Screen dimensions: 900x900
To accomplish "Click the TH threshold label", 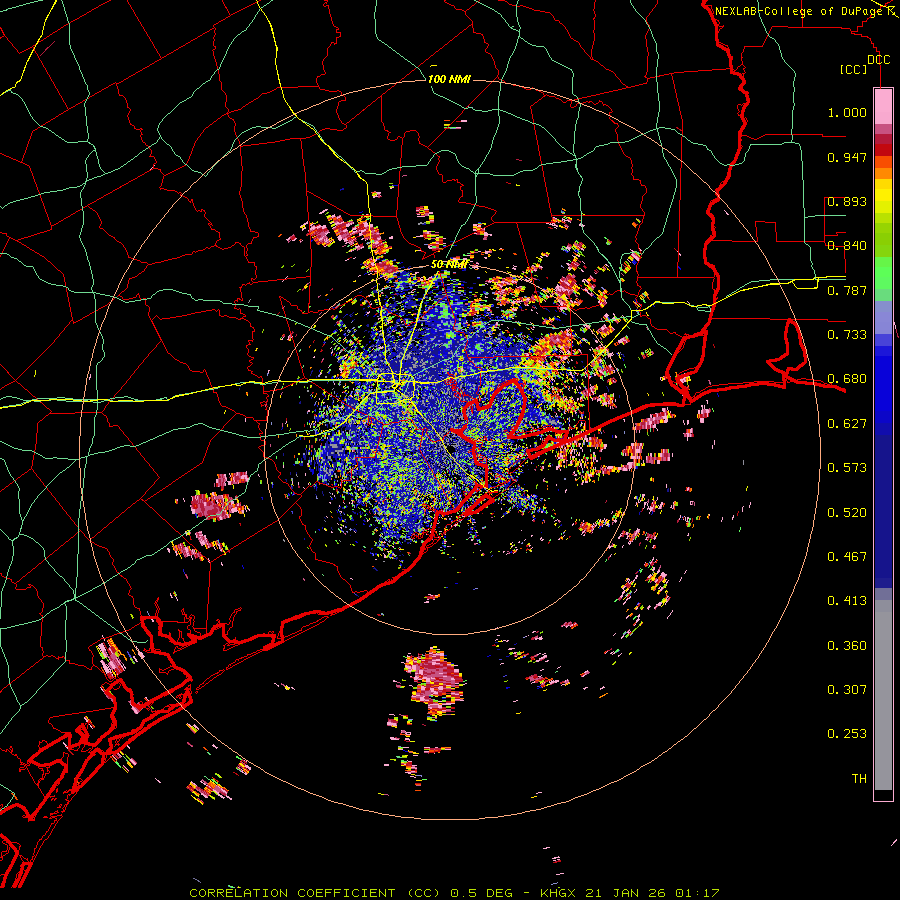I will coord(859,779).
